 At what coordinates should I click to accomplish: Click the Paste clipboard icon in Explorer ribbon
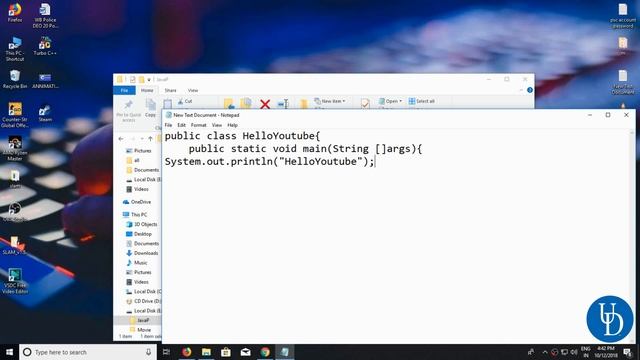pos(168,105)
